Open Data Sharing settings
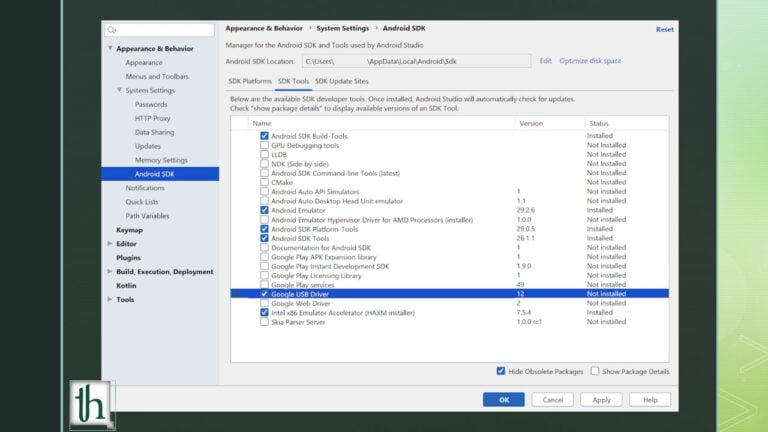 [154, 132]
